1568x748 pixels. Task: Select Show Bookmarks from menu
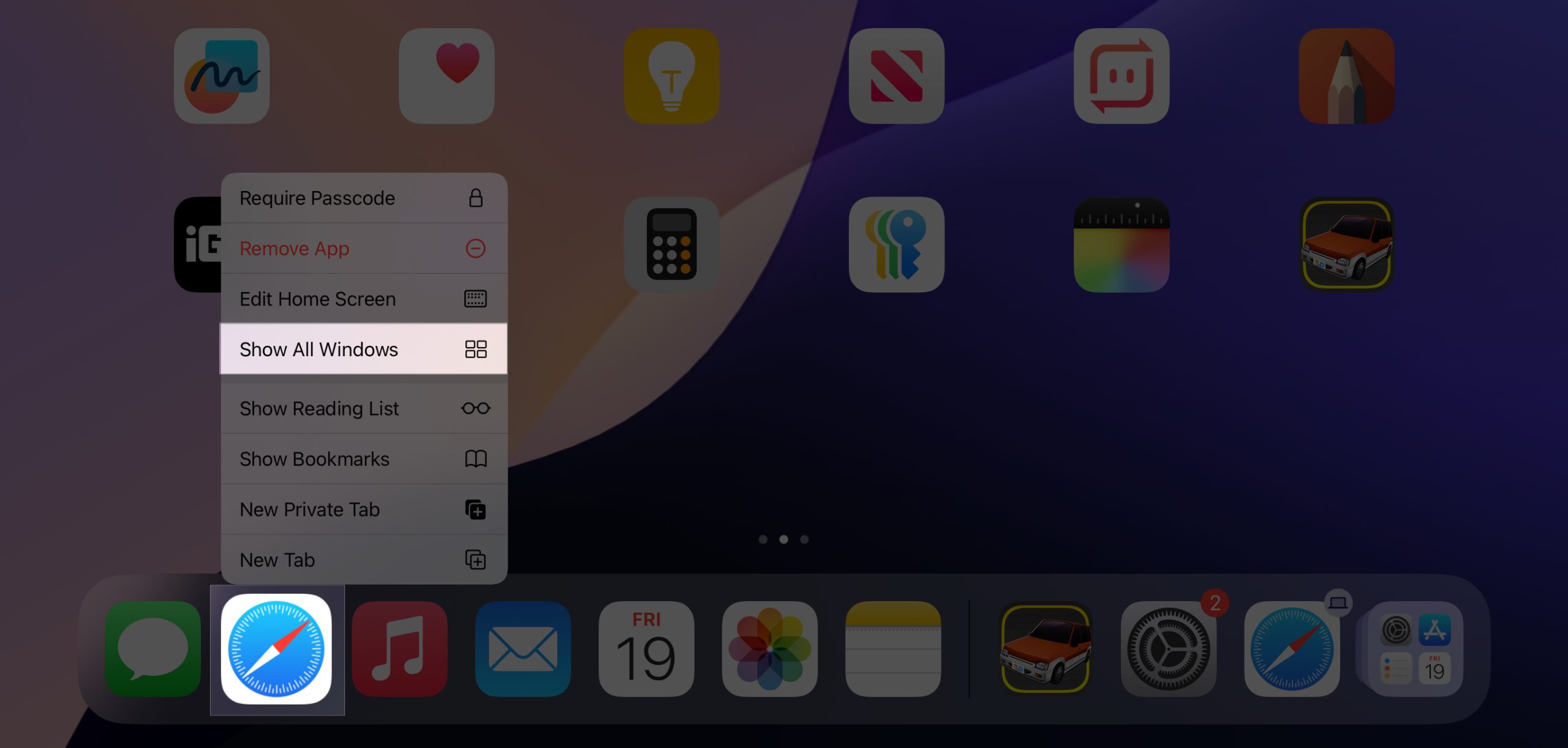click(364, 458)
